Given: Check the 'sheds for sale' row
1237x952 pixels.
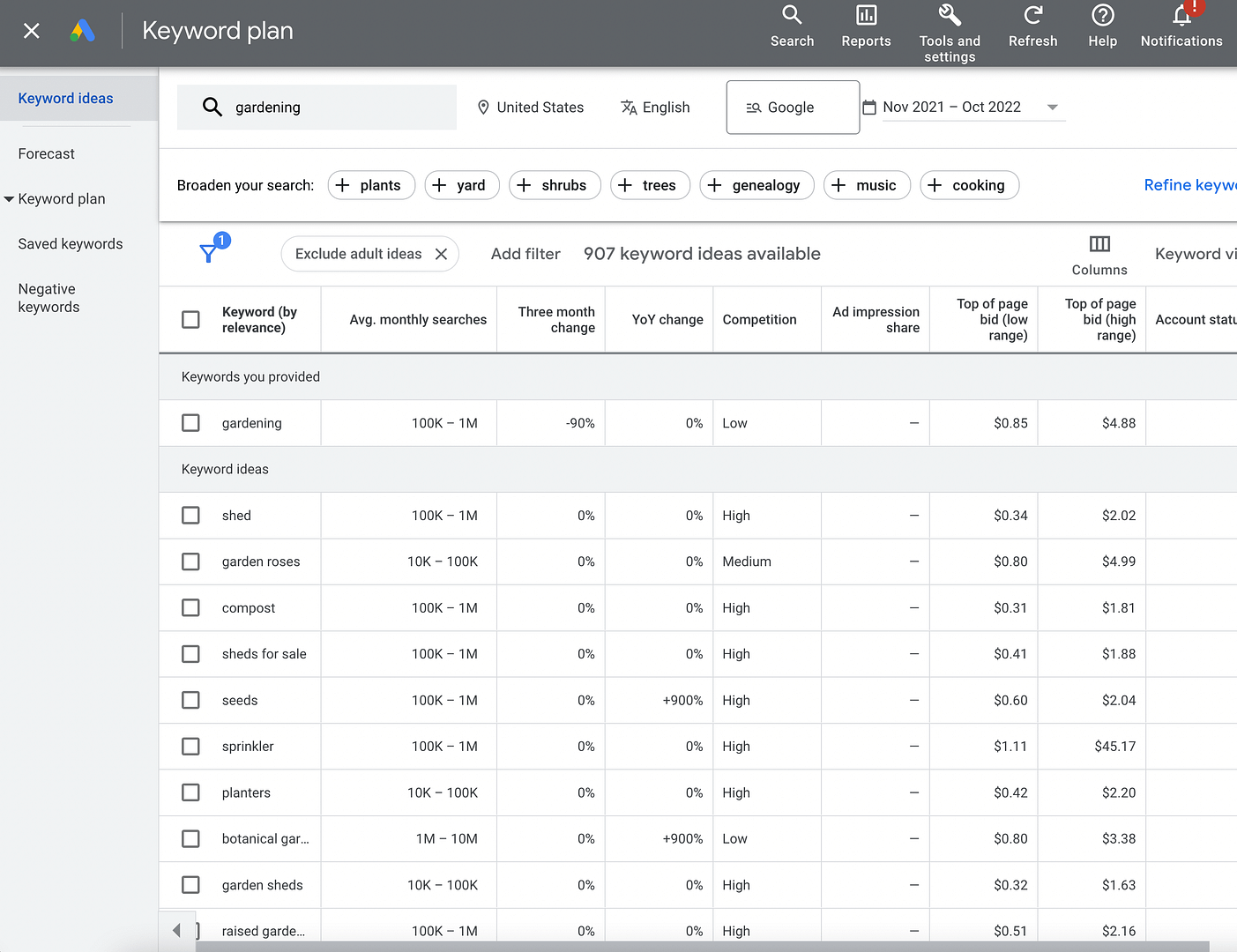Looking at the screenshot, I should pos(190,654).
